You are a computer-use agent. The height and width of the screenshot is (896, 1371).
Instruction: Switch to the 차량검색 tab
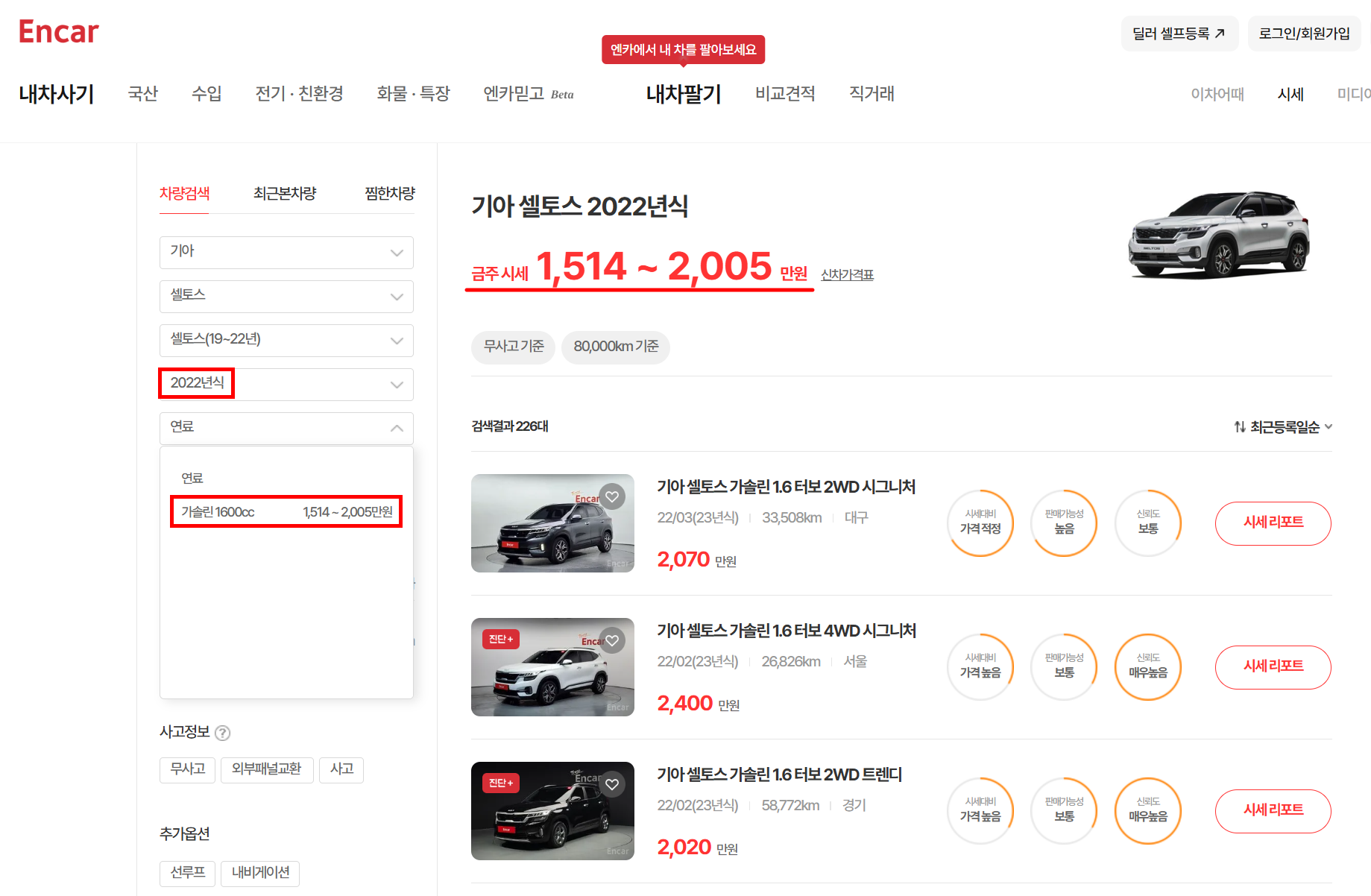[x=184, y=194]
